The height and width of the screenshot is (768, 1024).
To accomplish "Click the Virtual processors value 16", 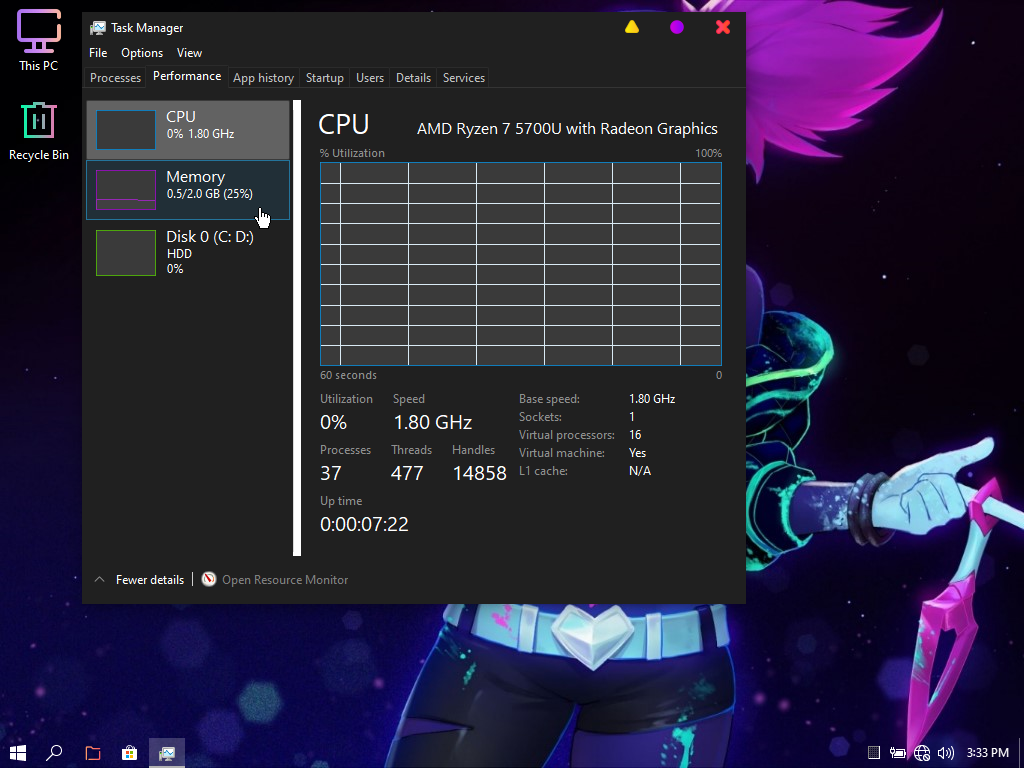I will pyautogui.click(x=635, y=435).
